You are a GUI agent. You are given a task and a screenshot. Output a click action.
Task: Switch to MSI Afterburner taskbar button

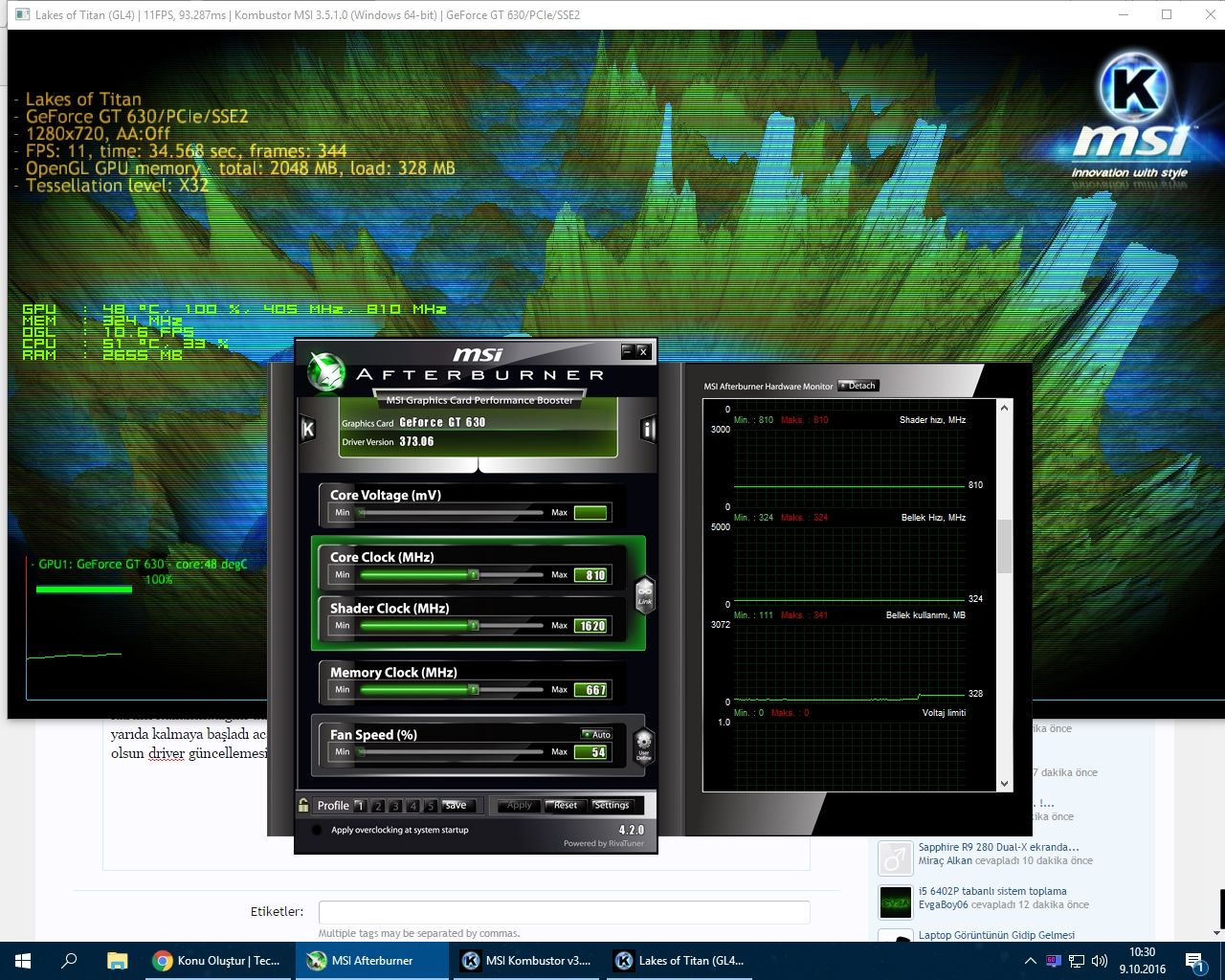coord(371,961)
